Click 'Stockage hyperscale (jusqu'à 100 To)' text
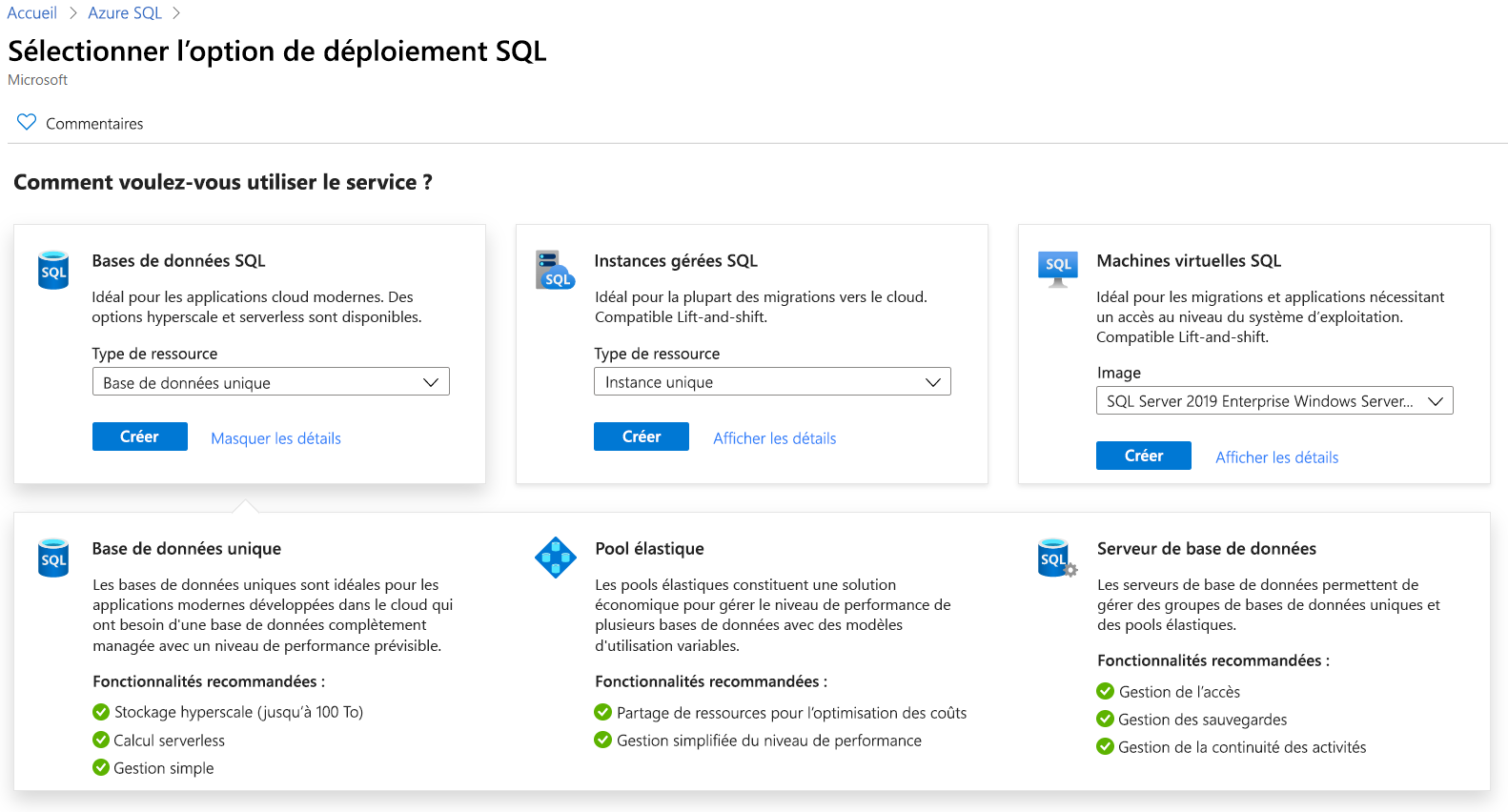The width and height of the screenshot is (1508, 812). [x=239, y=712]
